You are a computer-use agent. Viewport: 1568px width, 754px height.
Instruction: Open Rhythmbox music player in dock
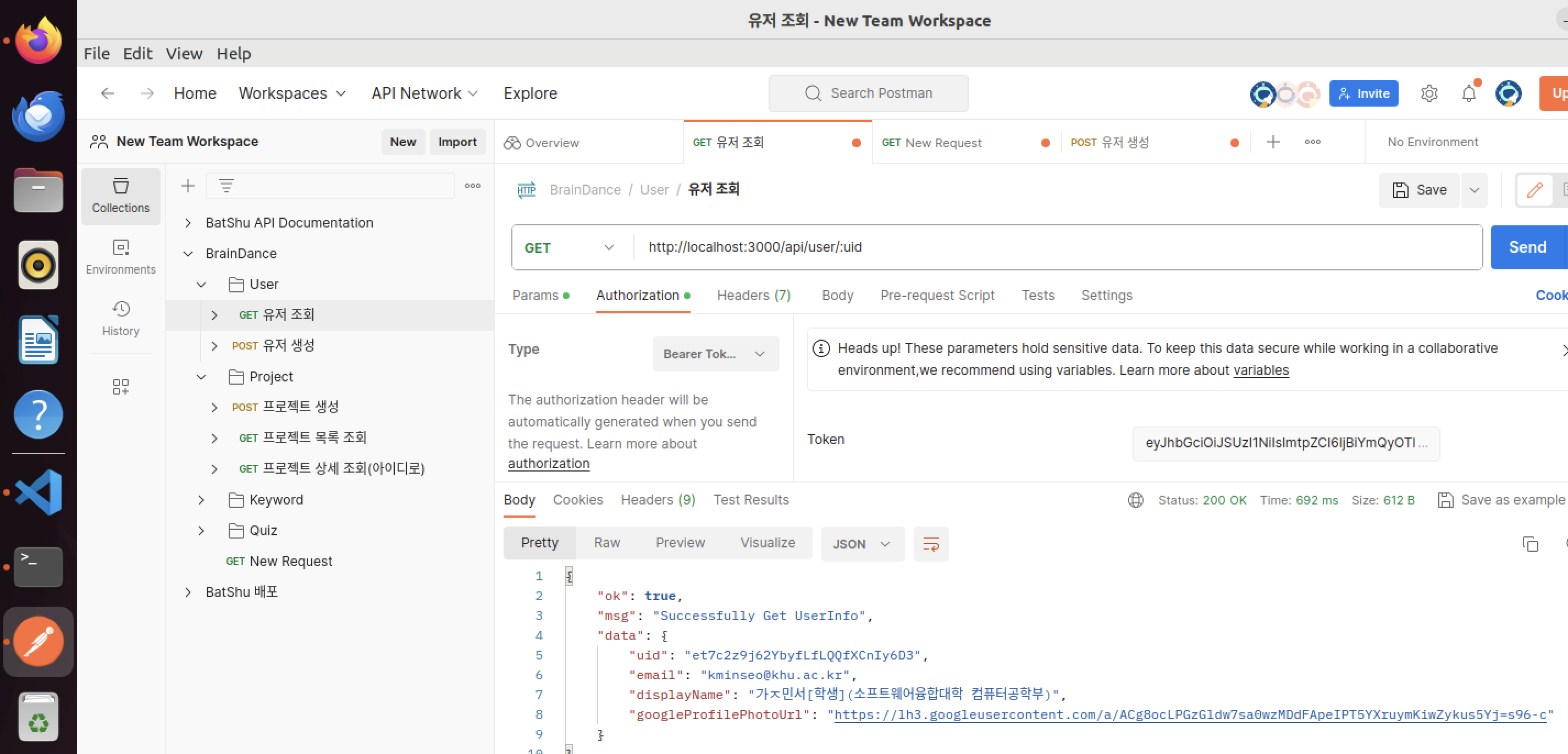38,265
